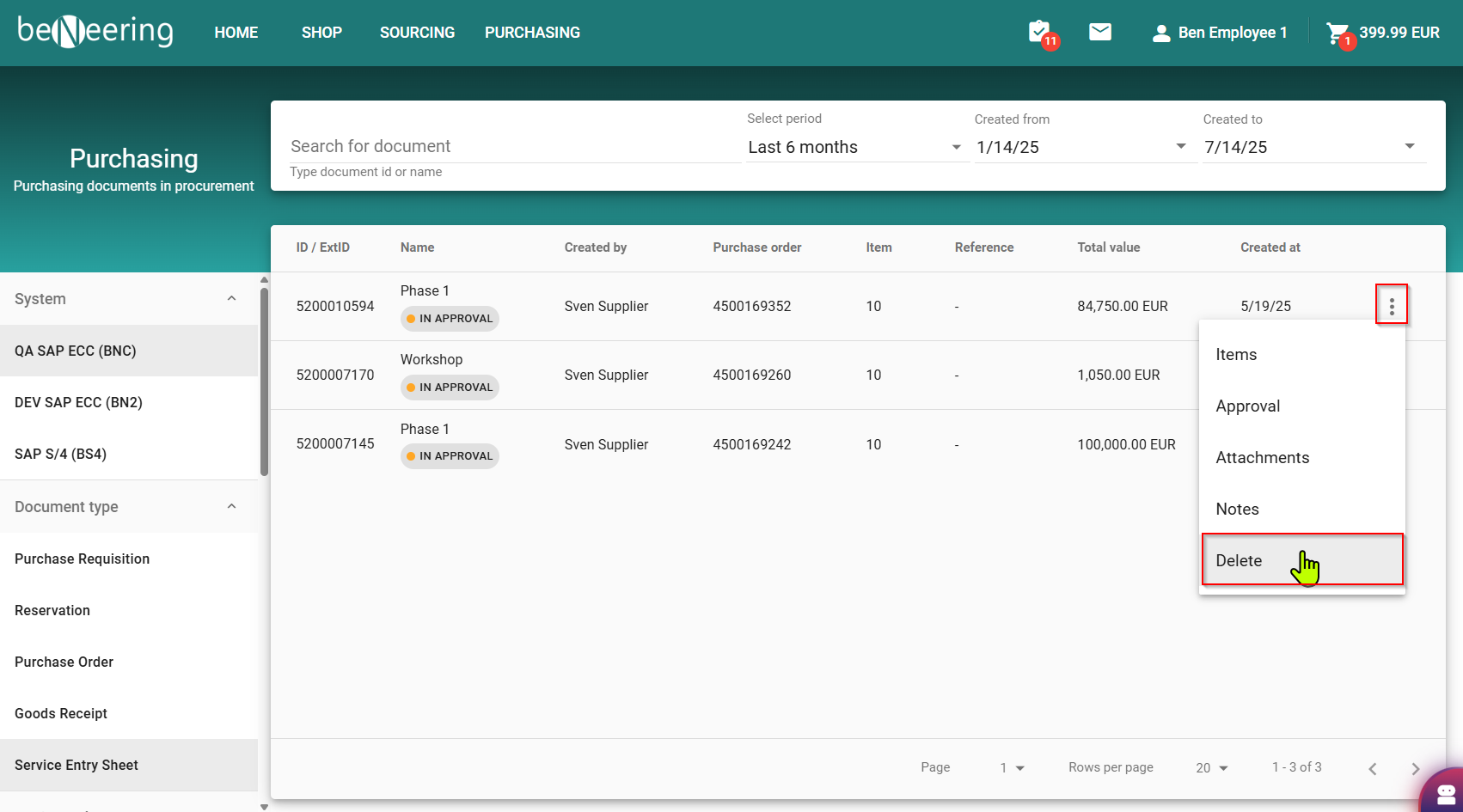This screenshot has height=812, width=1463.
Task: Click IN APPROVAL status of 5200007145
Action: pos(450,456)
